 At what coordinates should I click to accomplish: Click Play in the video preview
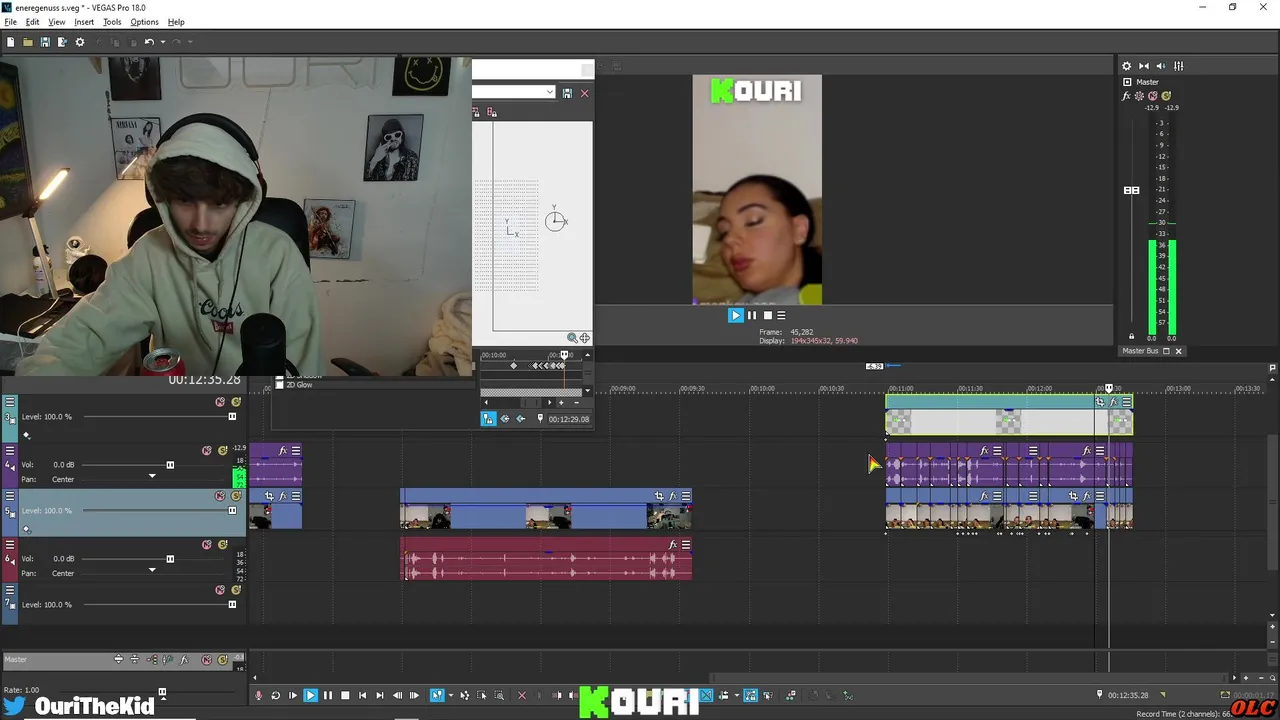tap(735, 315)
